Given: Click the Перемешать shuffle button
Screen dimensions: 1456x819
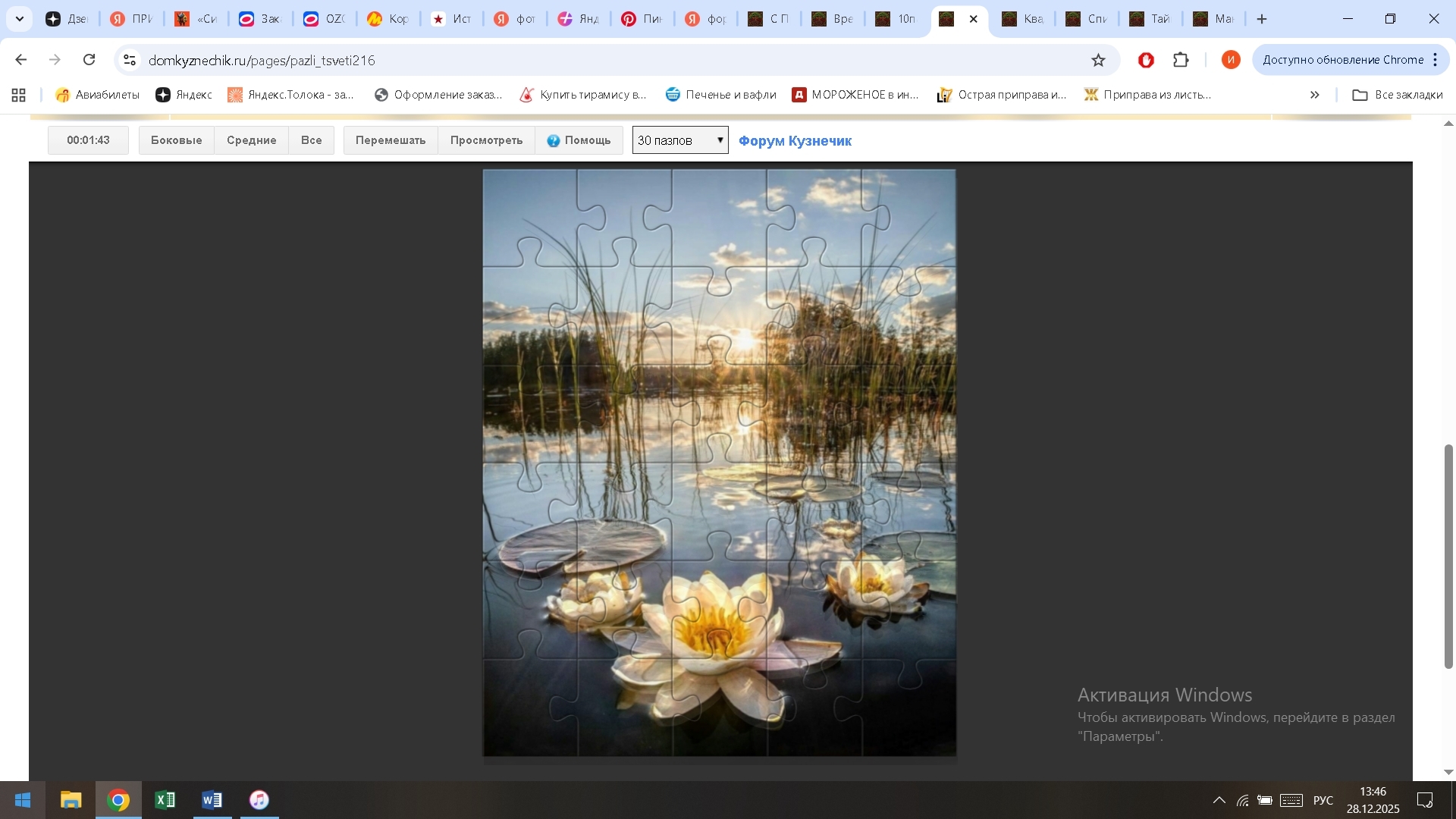Looking at the screenshot, I should [391, 140].
